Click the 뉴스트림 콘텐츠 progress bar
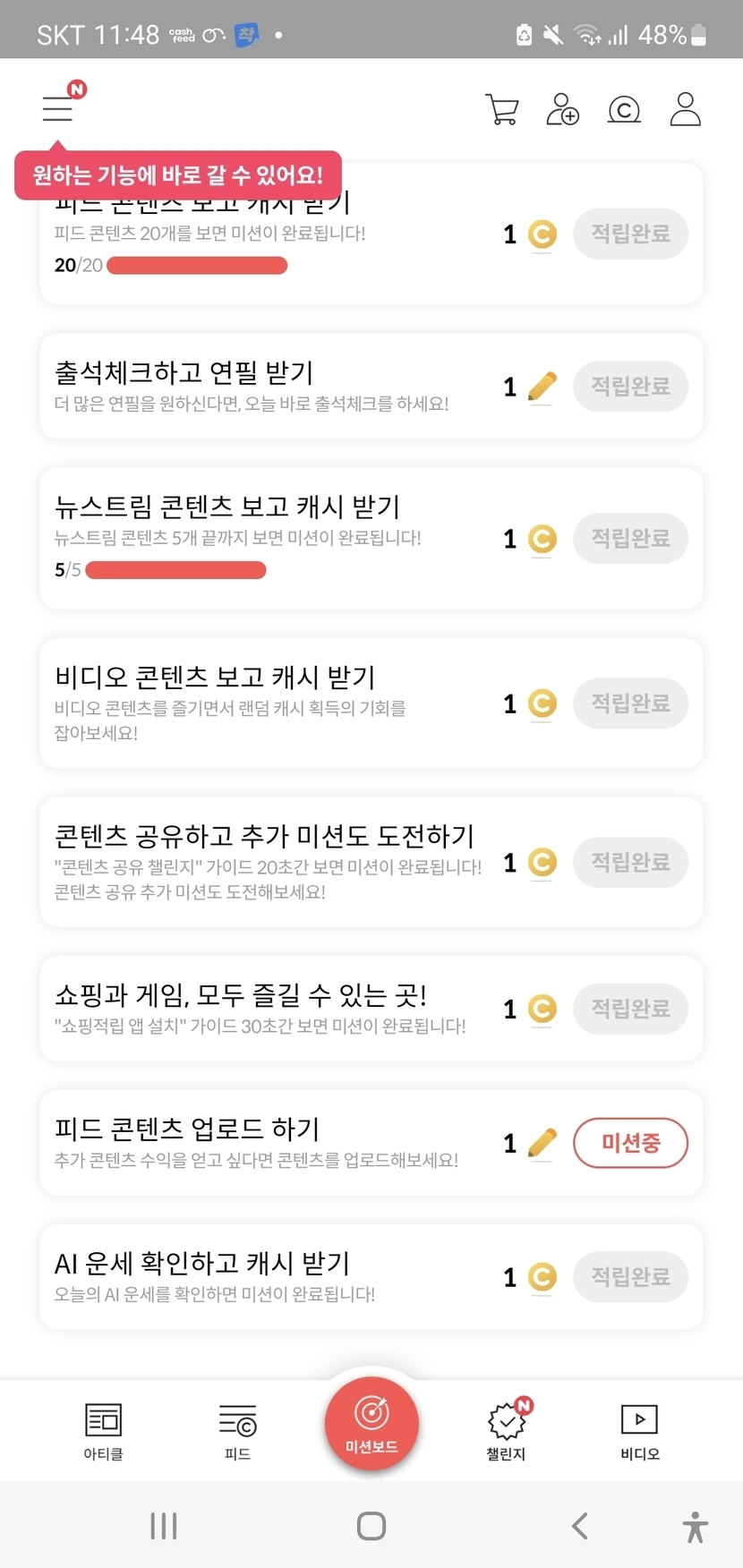This screenshot has height=1568, width=743. point(175,570)
